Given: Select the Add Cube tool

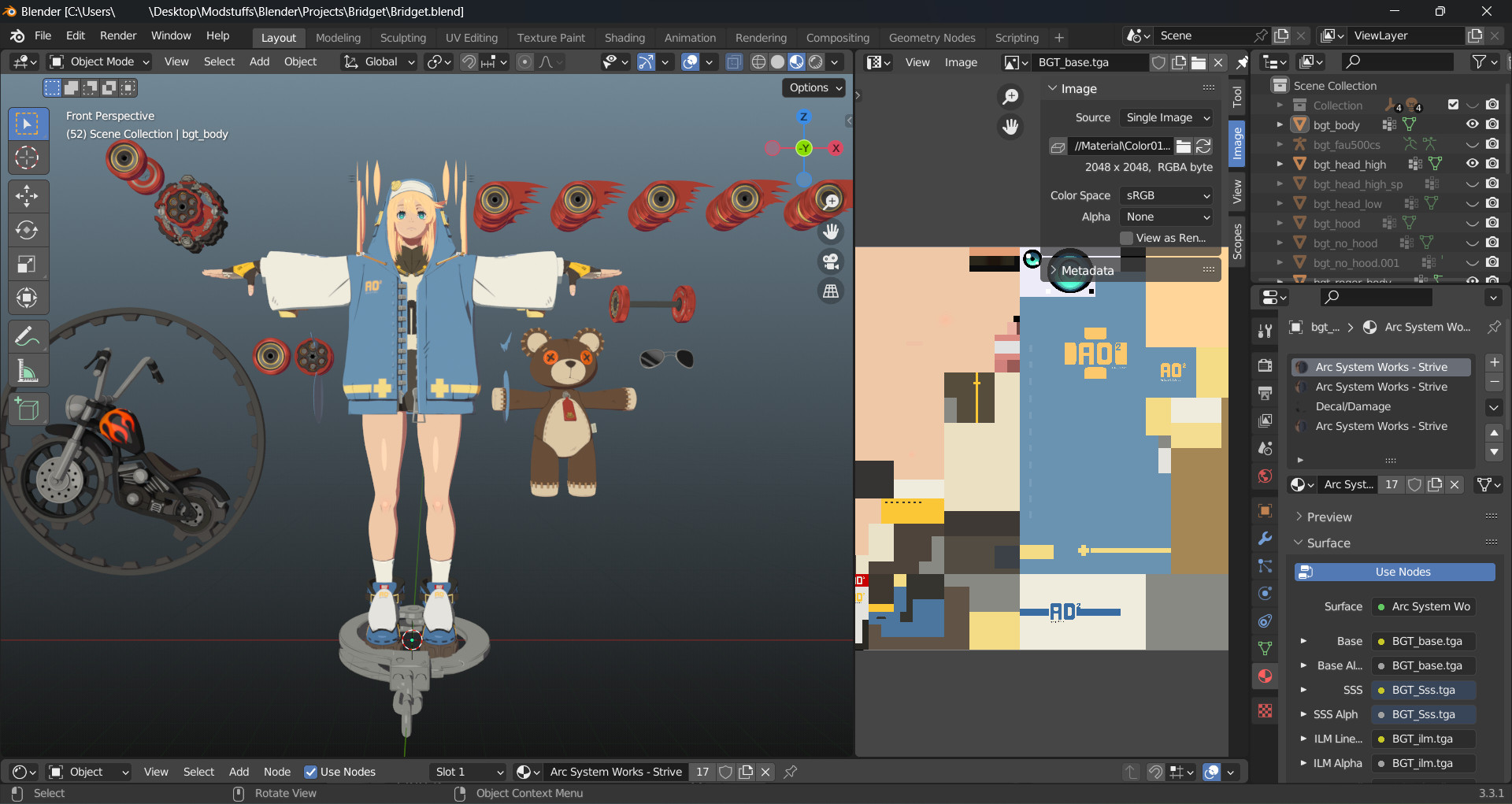Looking at the screenshot, I should [28, 408].
